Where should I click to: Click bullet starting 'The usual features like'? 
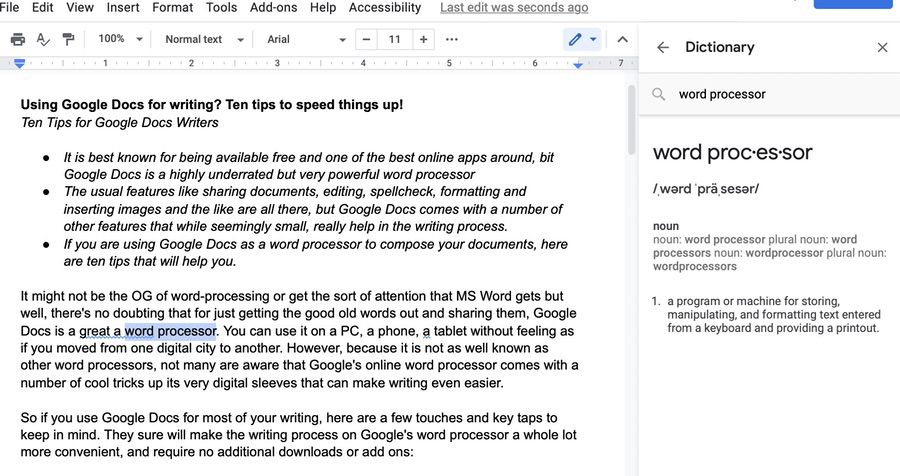coord(313,209)
